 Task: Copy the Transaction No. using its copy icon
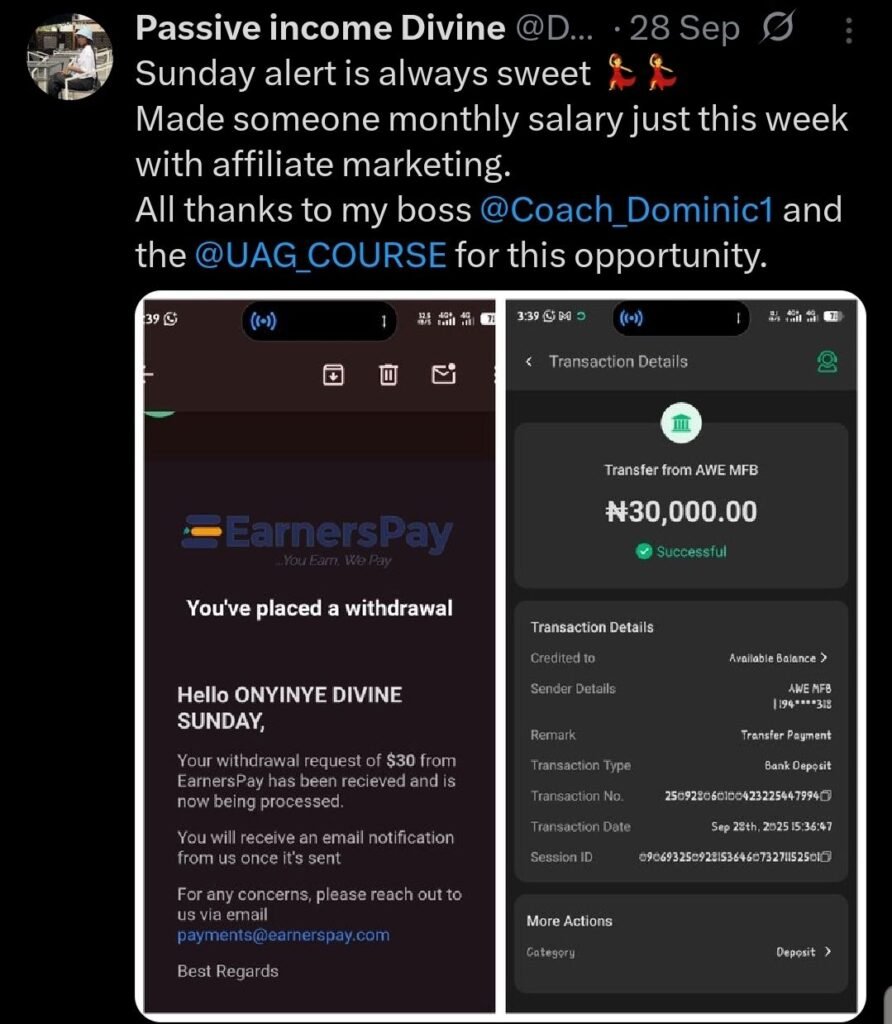pos(826,796)
